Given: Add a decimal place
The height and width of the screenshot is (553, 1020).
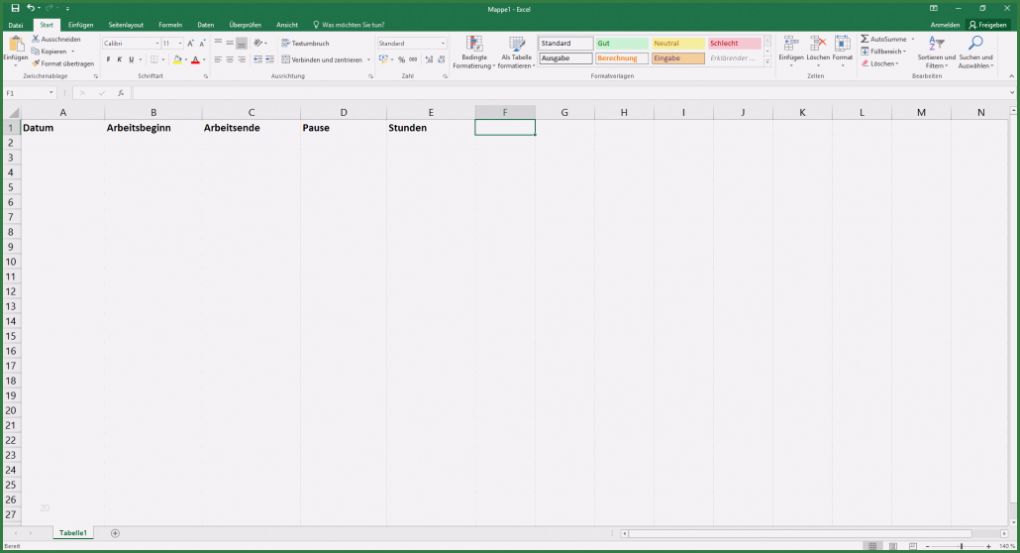Looking at the screenshot, I should pos(429,59).
